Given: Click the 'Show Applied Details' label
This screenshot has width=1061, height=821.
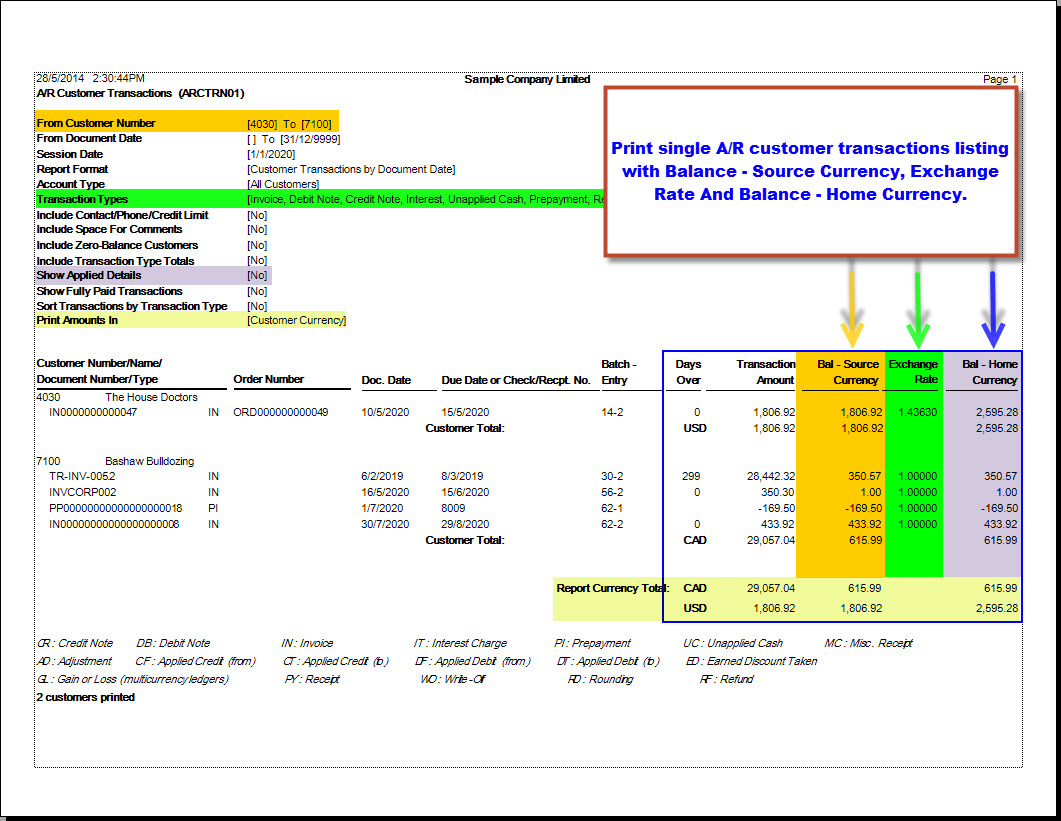Looking at the screenshot, I should tap(89, 275).
